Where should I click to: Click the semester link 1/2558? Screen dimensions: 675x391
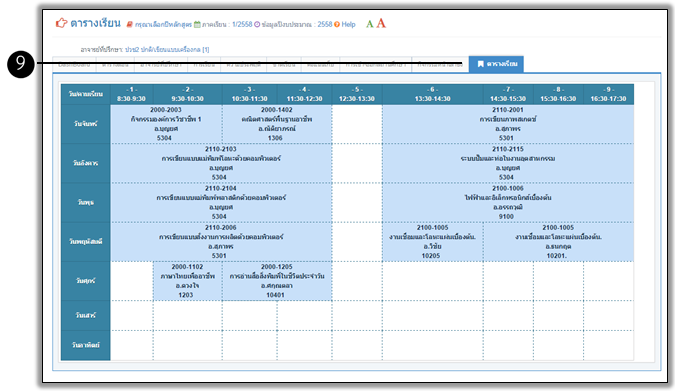pyautogui.click(x=242, y=25)
